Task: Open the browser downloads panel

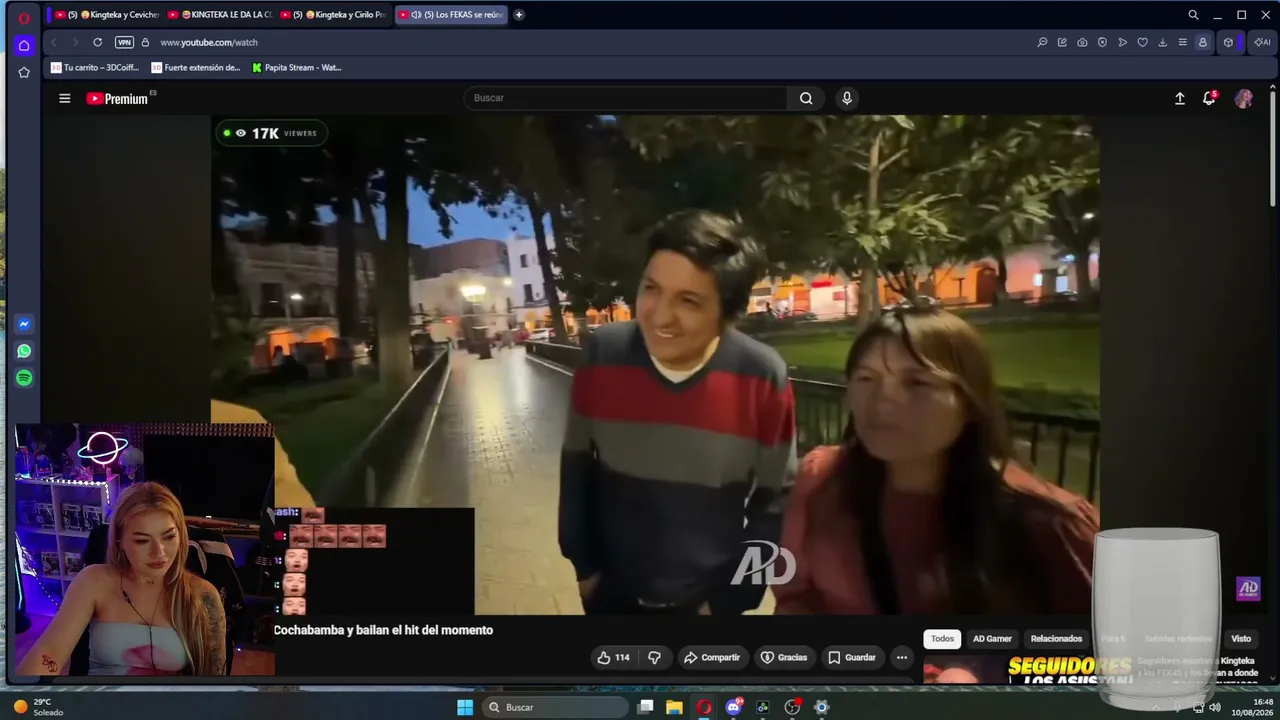Action: (1162, 42)
